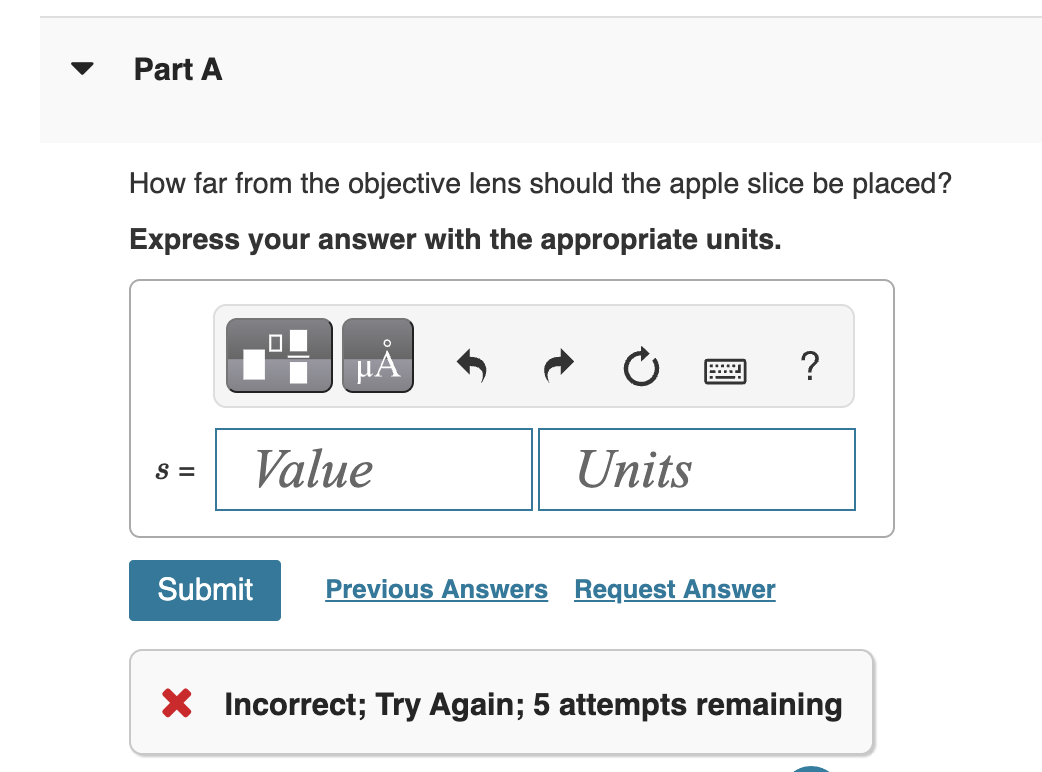Open the on-screen keyboard icon
The width and height of the screenshot is (1042, 772).
click(x=724, y=370)
